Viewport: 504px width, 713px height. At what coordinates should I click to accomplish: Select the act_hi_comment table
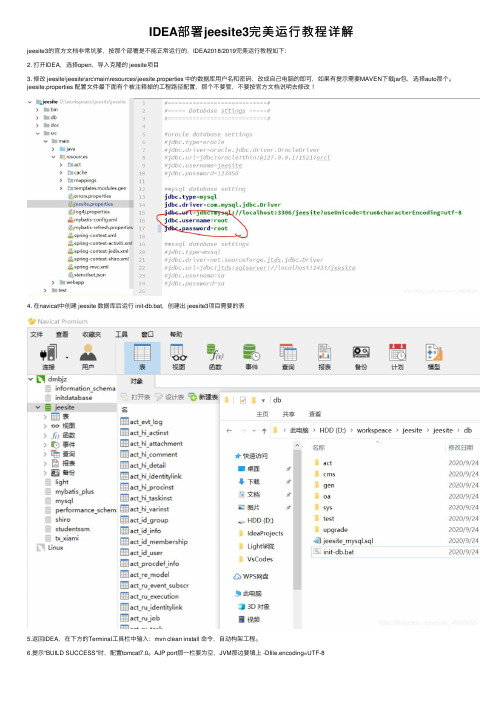pyautogui.click(x=149, y=454)
